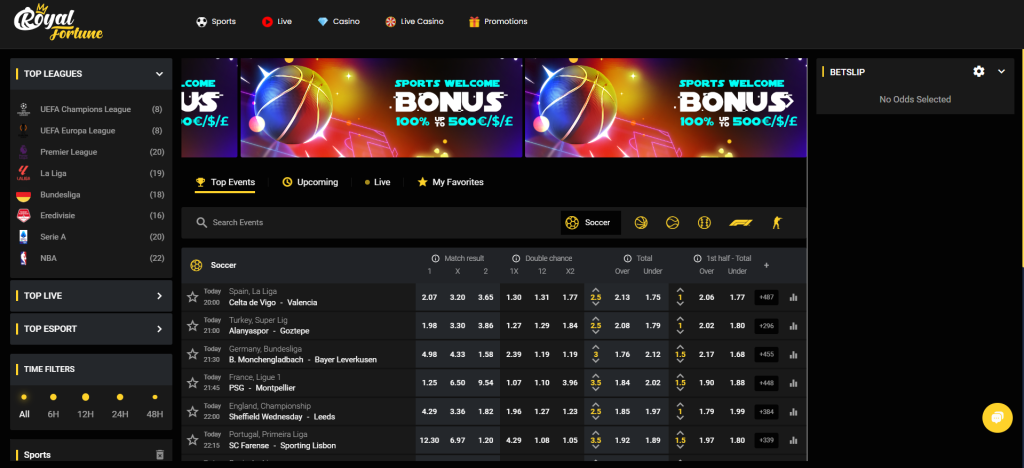Select the tennis ball sport icon
The width and height of the screenshot is (1024, 468).
pyautogui.click(x=673, y=223)
